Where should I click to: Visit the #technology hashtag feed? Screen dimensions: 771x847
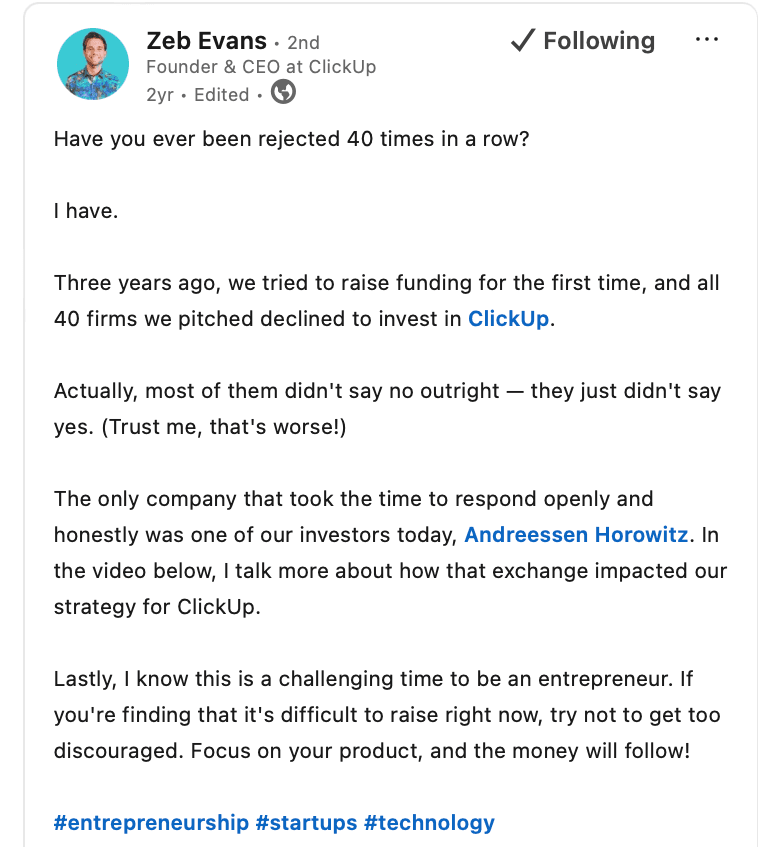click(429, 823)
